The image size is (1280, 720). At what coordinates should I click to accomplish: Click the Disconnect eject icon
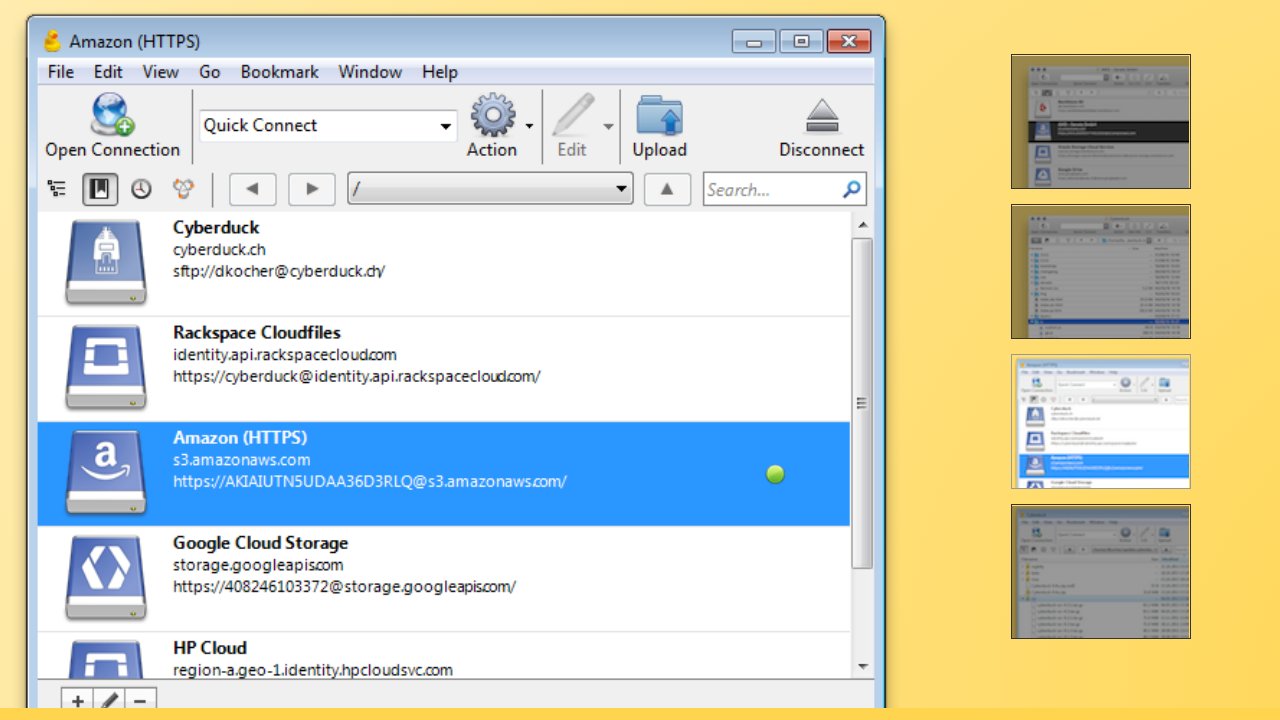point(821,116)
